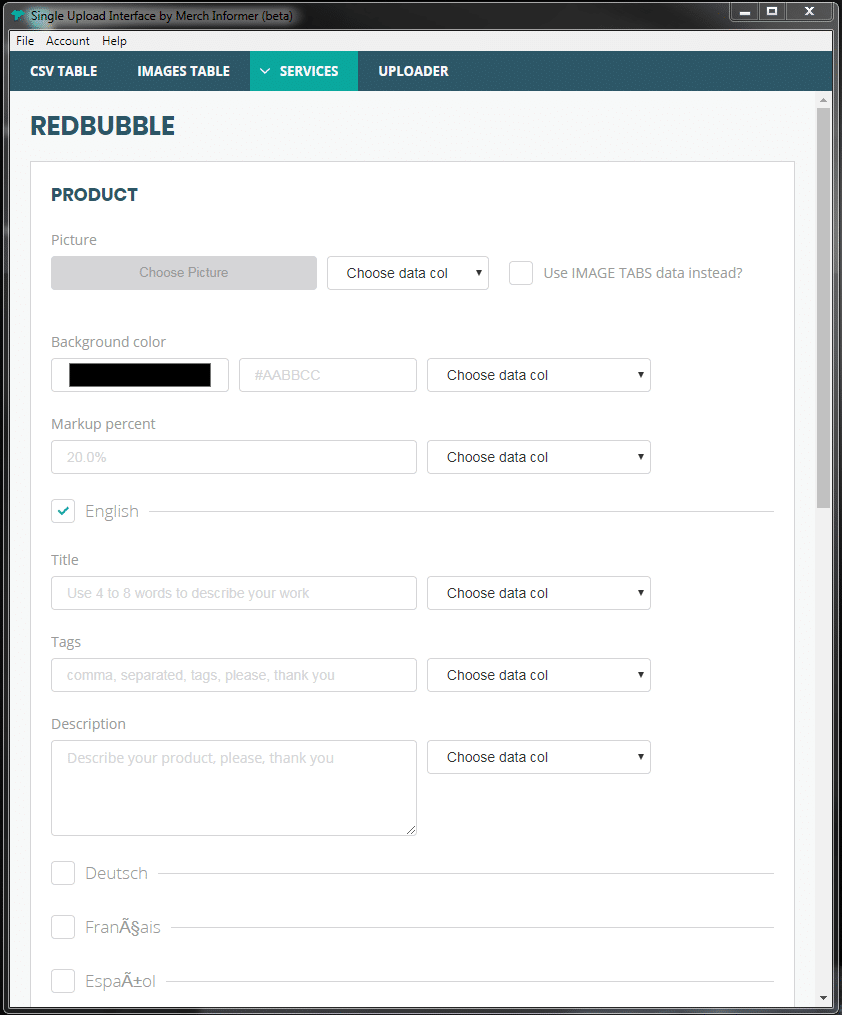Click the chevron icon on Services tab

click(265, 71)
